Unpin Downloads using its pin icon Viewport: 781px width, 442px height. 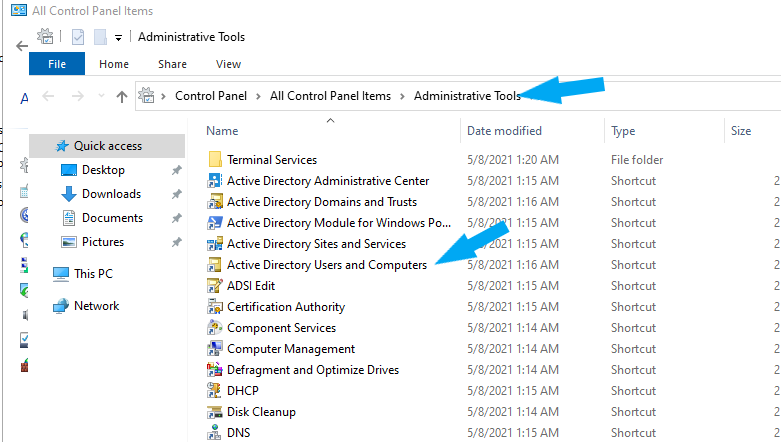(x=176, y=194)
